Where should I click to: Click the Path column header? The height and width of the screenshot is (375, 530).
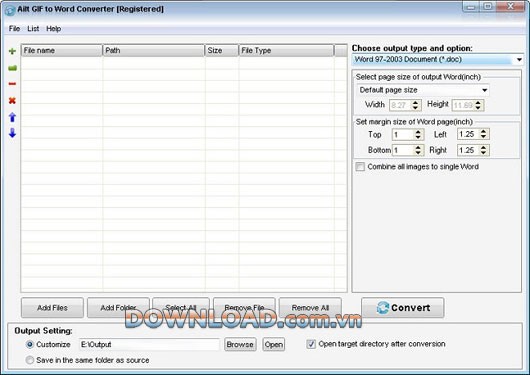click(153, 50)
